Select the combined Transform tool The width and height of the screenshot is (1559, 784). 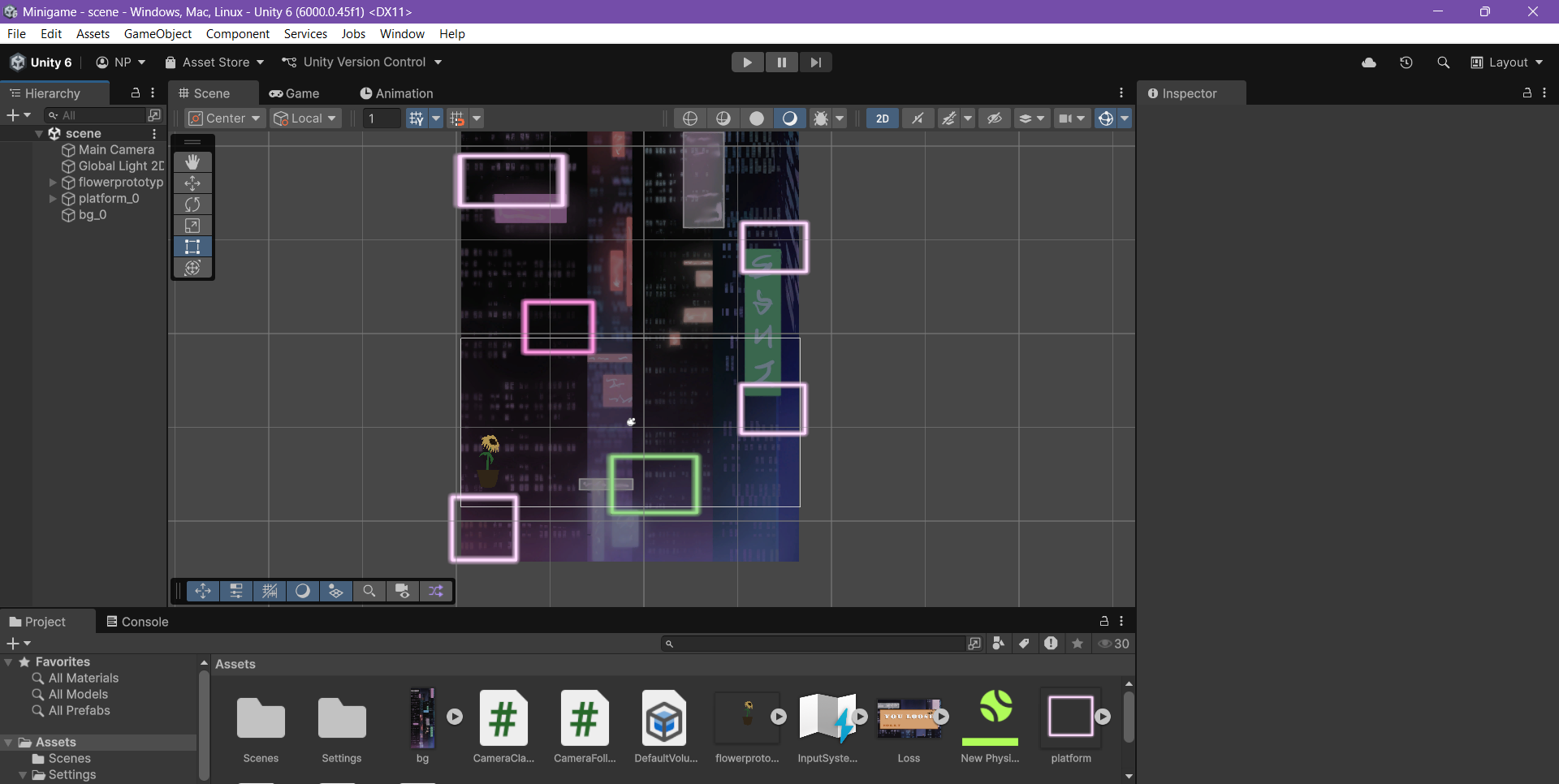click(x=192, y=268)
